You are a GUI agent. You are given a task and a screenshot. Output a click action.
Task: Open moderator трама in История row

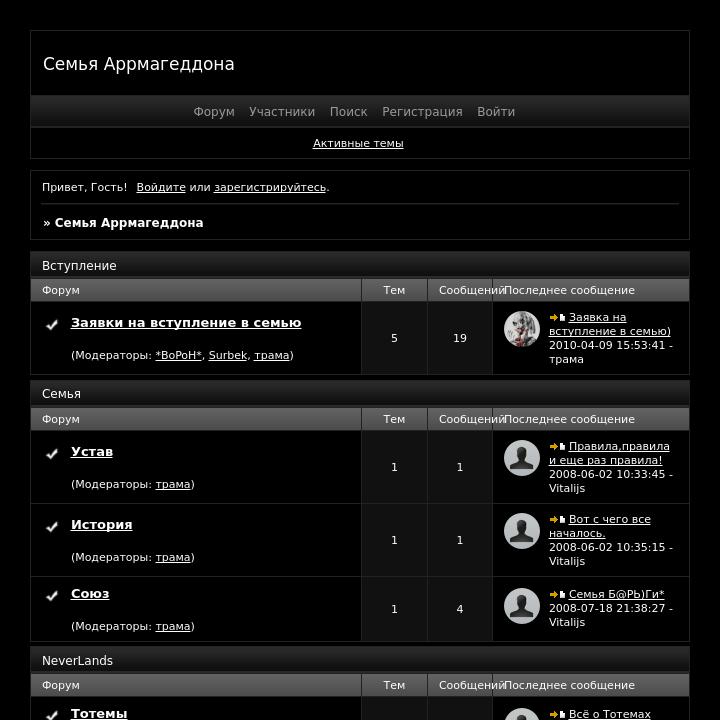[x=173, y=557]
